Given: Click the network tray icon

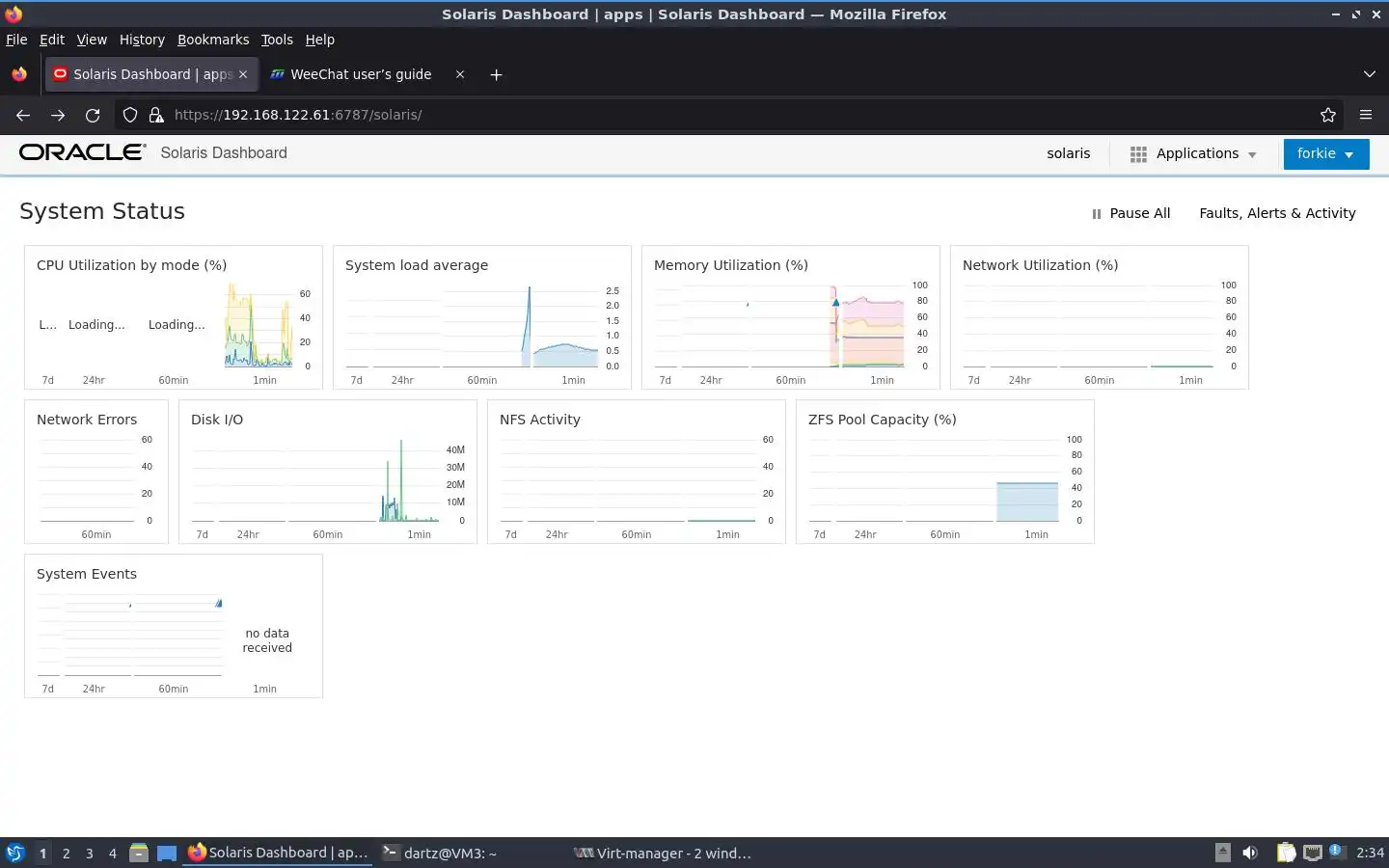Looking at the screenshot, I should click(1312, 853).
